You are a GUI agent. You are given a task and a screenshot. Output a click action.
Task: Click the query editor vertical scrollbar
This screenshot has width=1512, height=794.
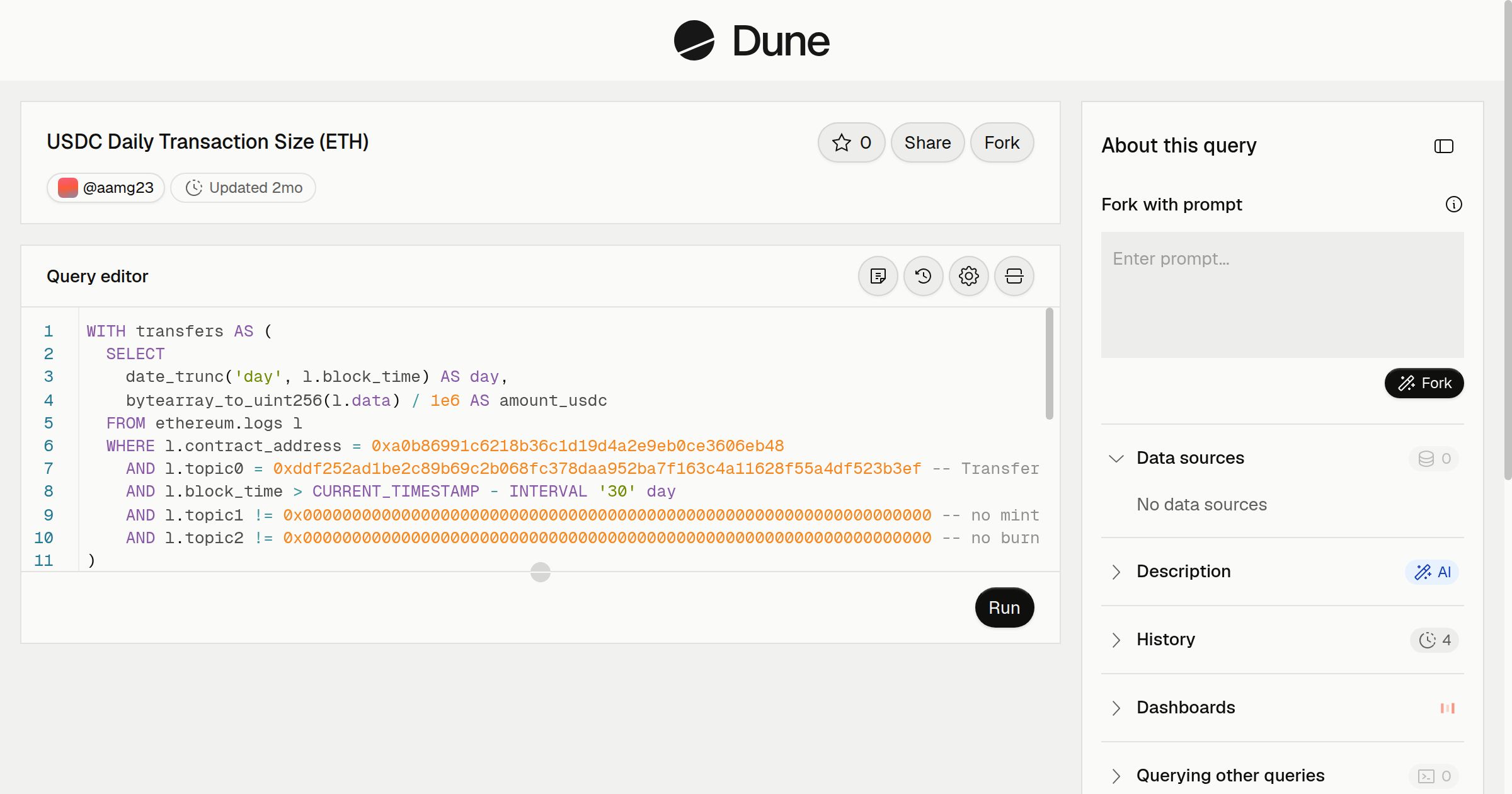[1049, 364]
